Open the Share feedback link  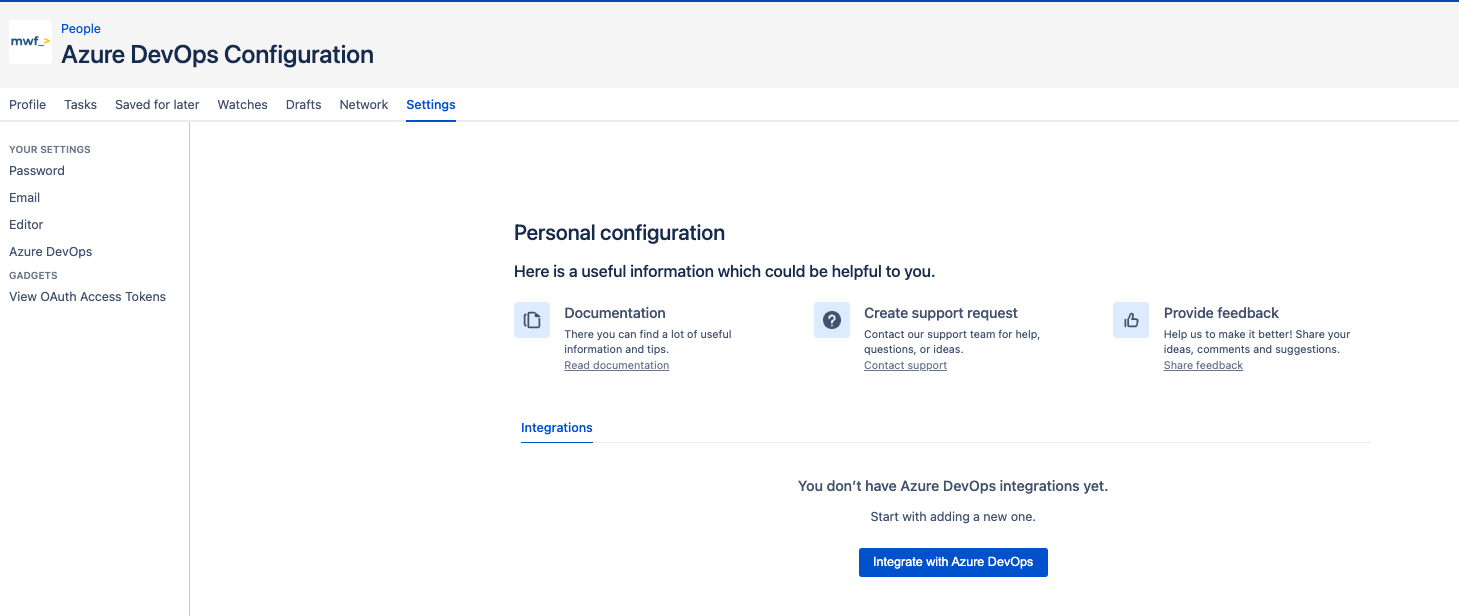(x=1203, y=365)
